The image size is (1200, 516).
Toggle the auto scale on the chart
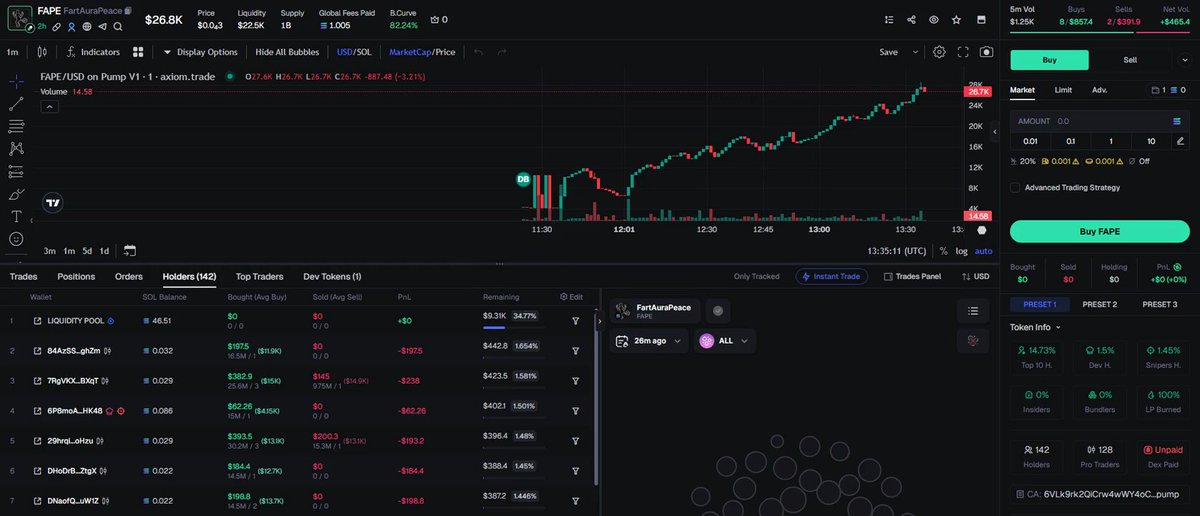click(x=984, y=251)
